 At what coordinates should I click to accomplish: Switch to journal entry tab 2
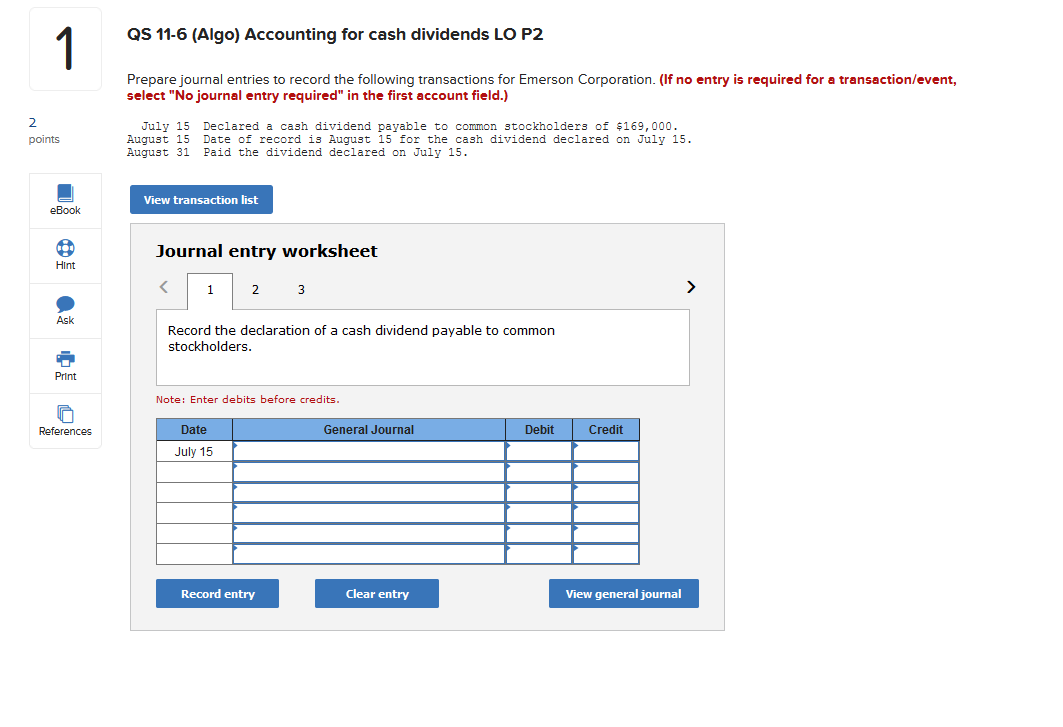255,289
